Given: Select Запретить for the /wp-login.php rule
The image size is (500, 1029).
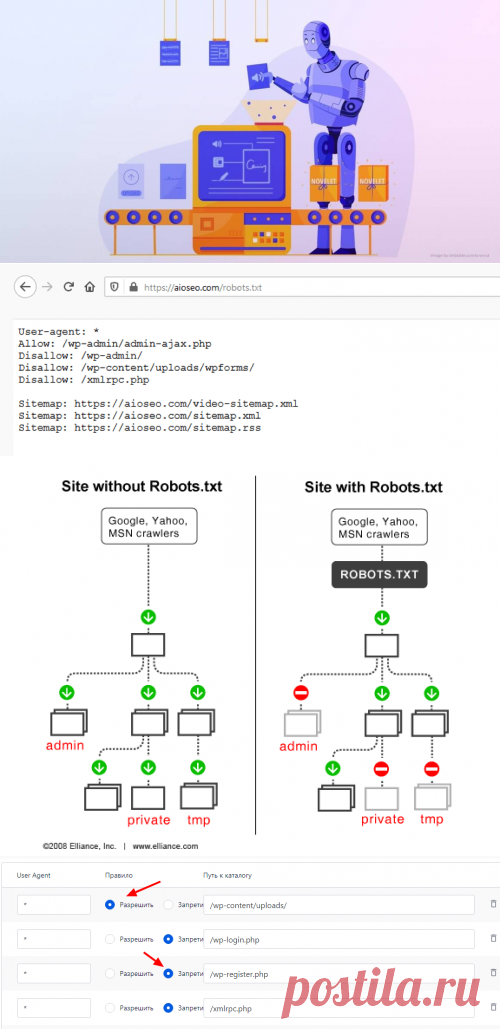Looking at the screenshot, I should [x=169, y=939].
